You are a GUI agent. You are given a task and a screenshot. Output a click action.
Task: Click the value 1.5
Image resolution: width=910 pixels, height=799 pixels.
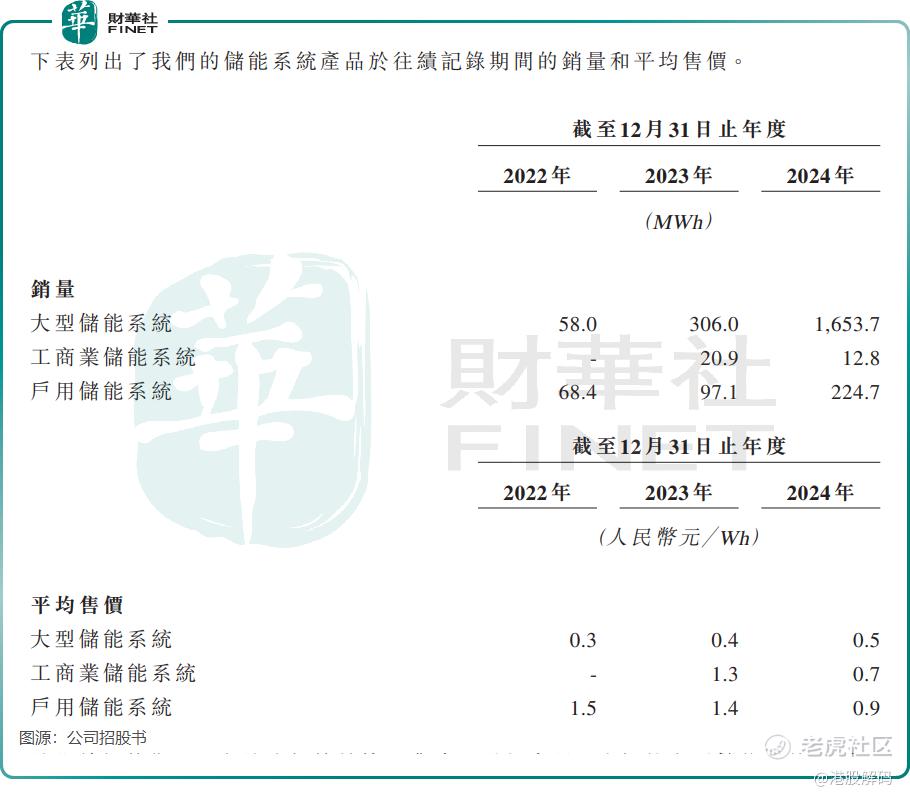[x=583, y=708]
